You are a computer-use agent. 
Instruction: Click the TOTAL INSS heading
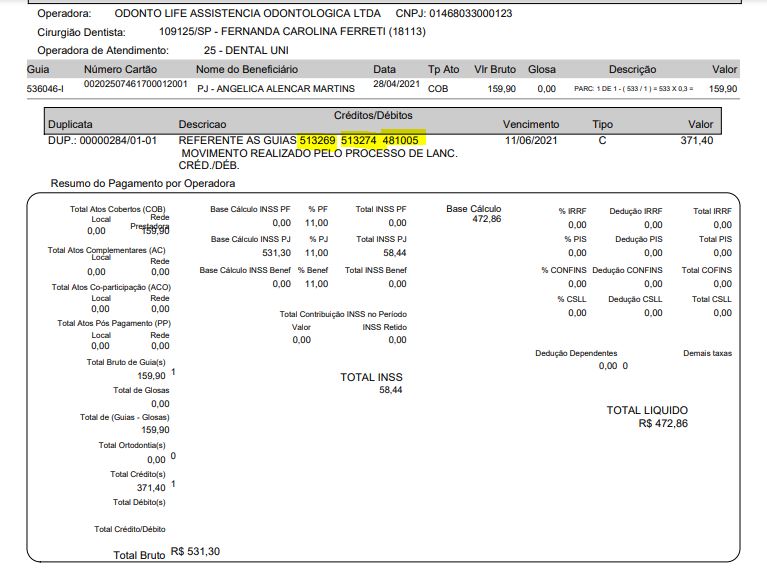(371, 377)
